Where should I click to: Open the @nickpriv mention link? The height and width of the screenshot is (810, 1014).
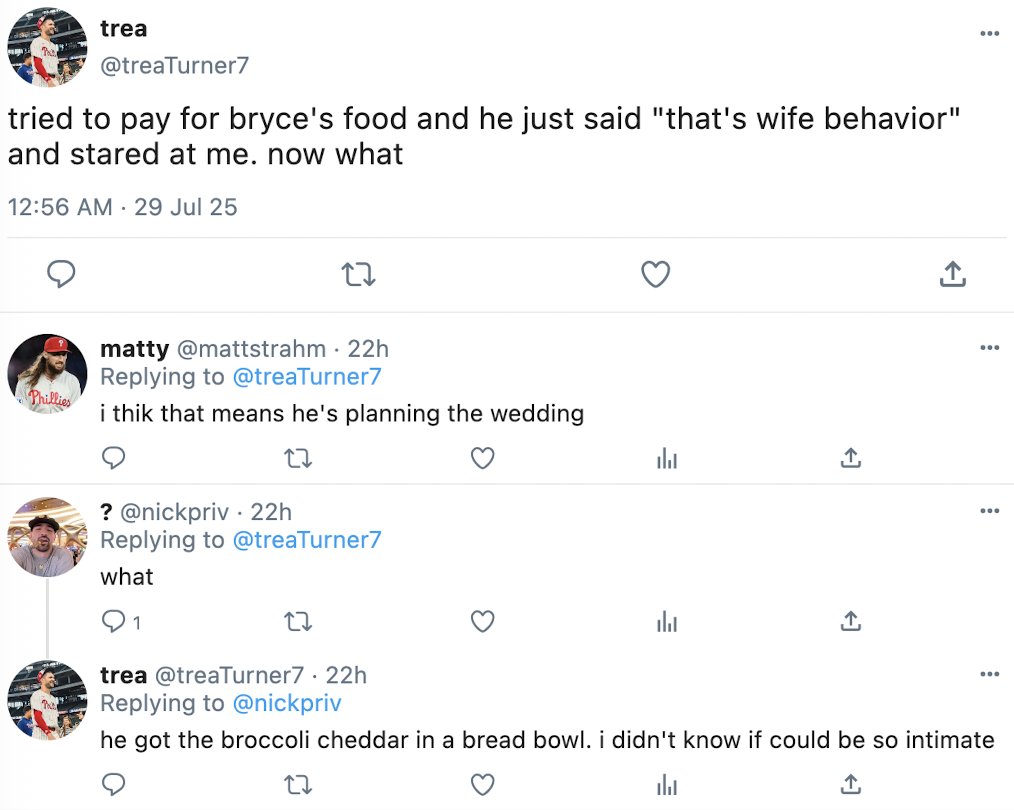(x=287, y=703)
